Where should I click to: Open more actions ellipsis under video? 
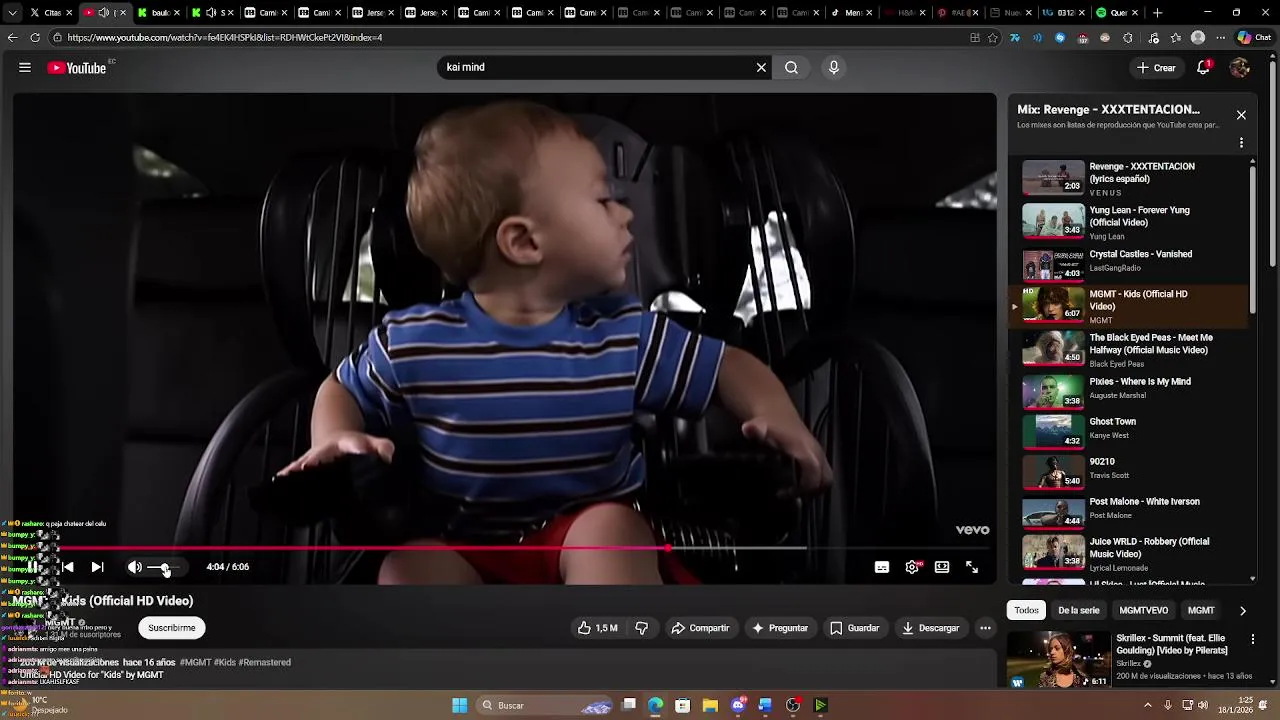click(985, 628)
